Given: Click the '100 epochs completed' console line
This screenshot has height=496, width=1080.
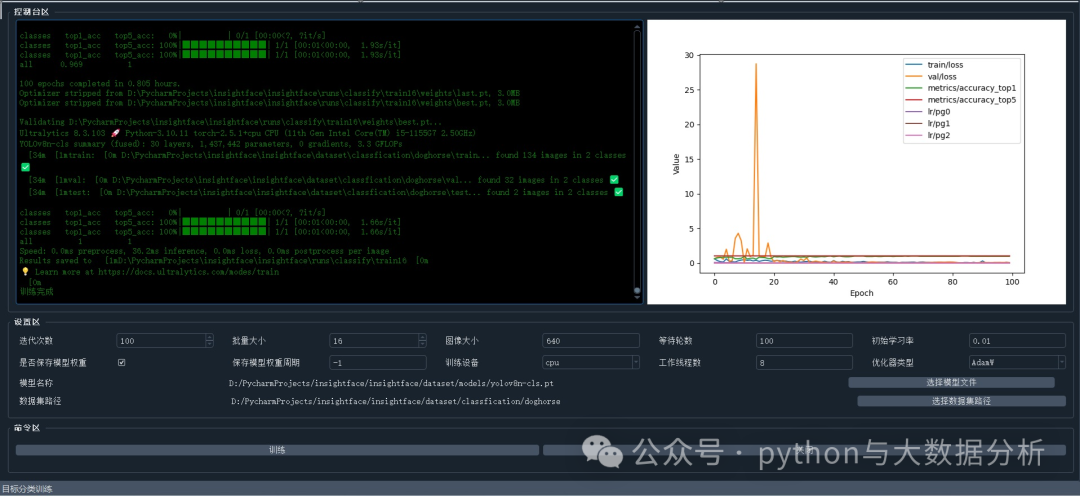Looking at the screenshot, I should (100, 83).
